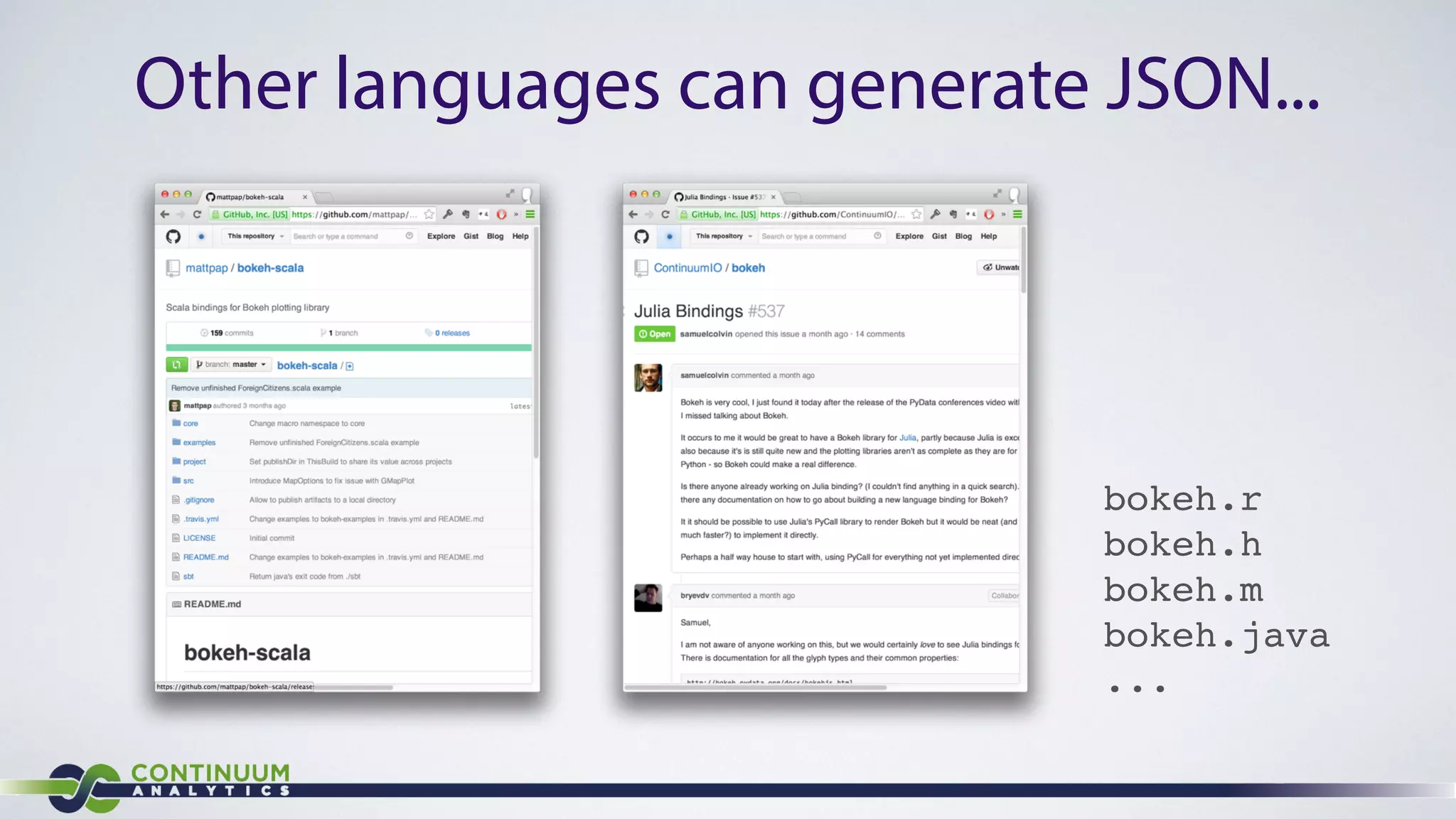Click Blog in the bokeh-scala window

pos(495,237)
